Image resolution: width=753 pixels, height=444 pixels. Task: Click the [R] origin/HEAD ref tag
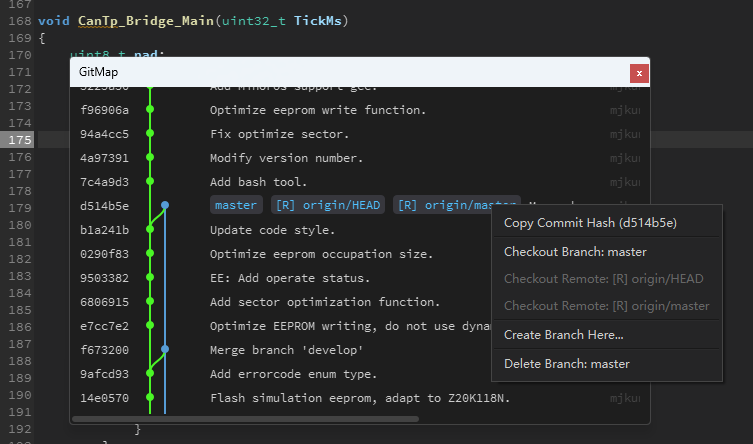coord(328,205)
